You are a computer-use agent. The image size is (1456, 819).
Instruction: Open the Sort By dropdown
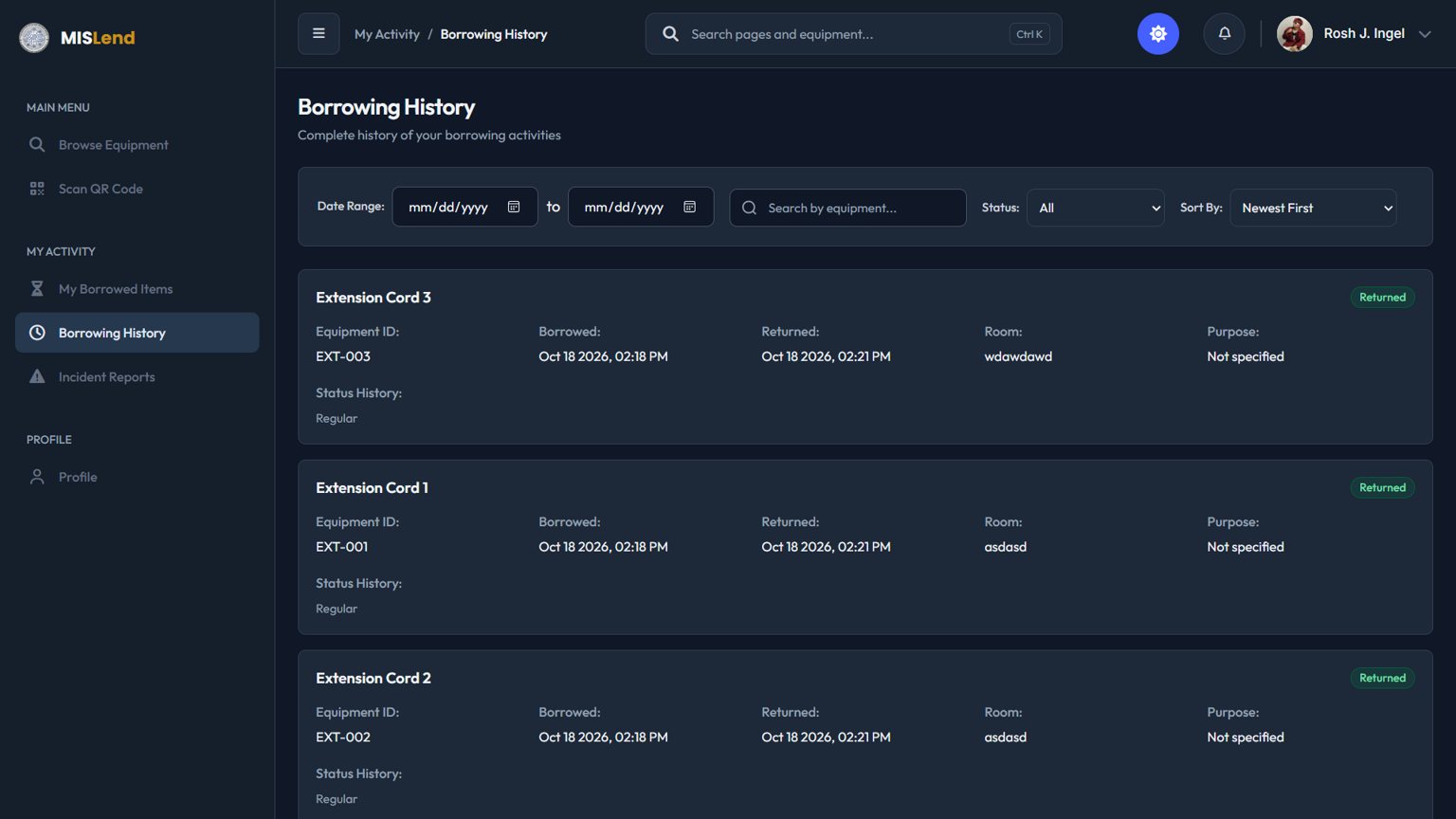tap(1313, 208)
